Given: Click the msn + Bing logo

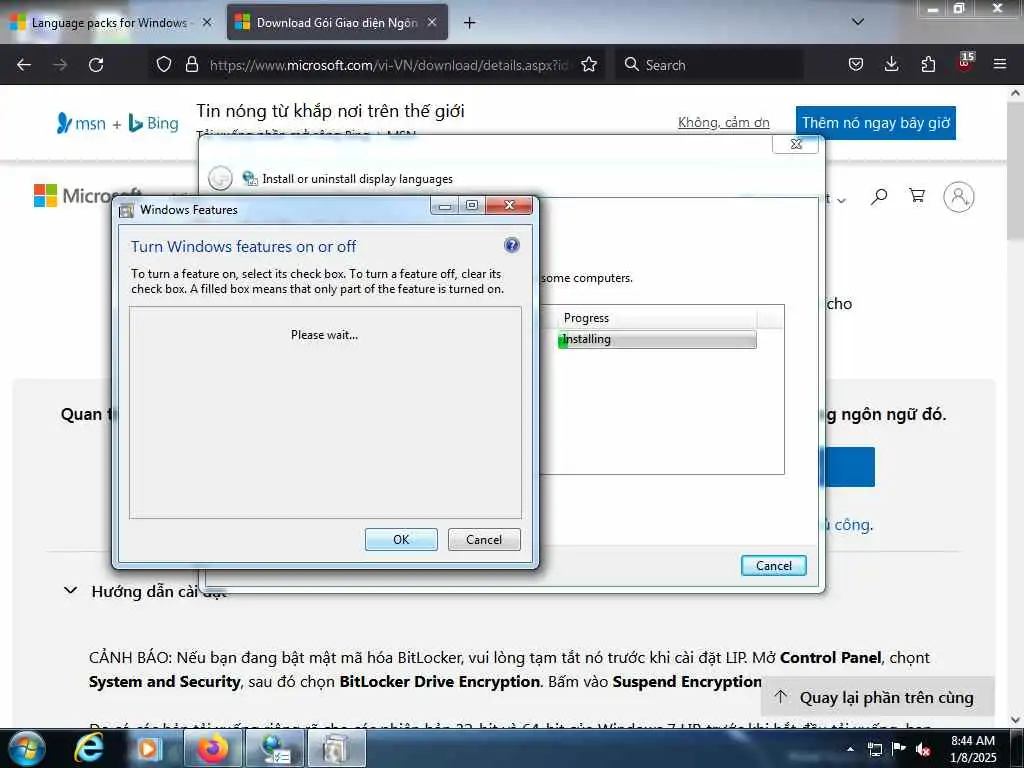Looking at the screenshot, I should click(118, 123).
